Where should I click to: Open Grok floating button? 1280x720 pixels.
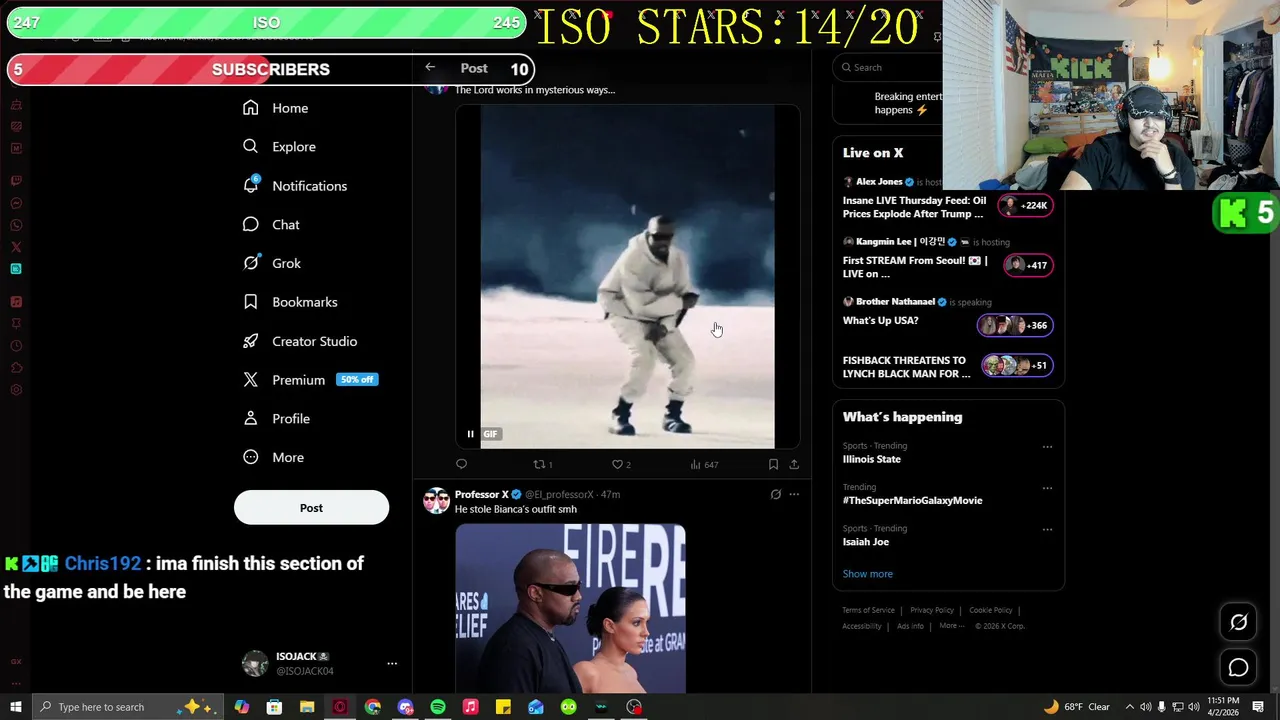[x=1238, y=622]
